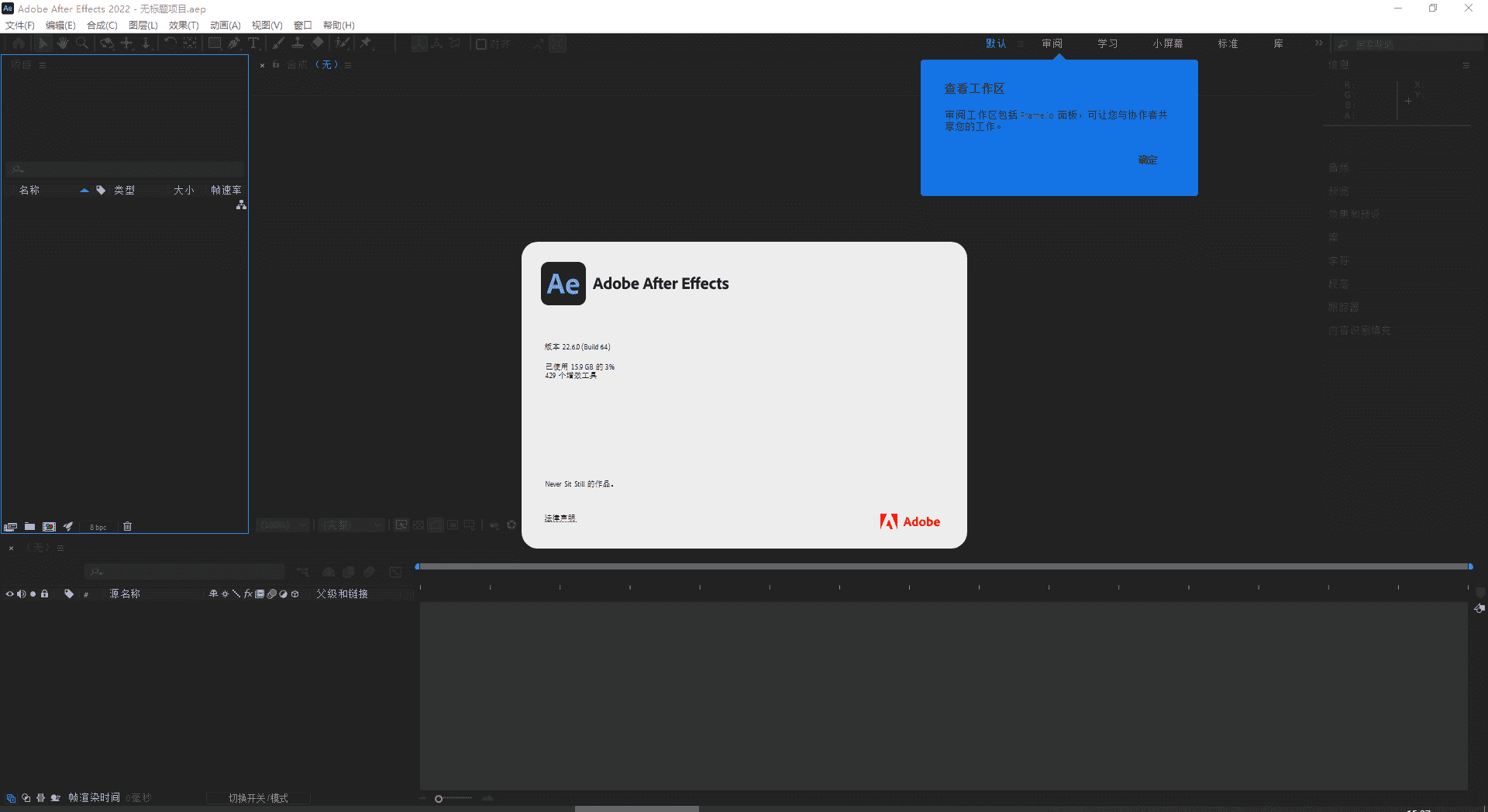Create a new folder in the Project panel
Image resolution: width=1488 pixels, height=812 pixels.
[x=29, y=526]
